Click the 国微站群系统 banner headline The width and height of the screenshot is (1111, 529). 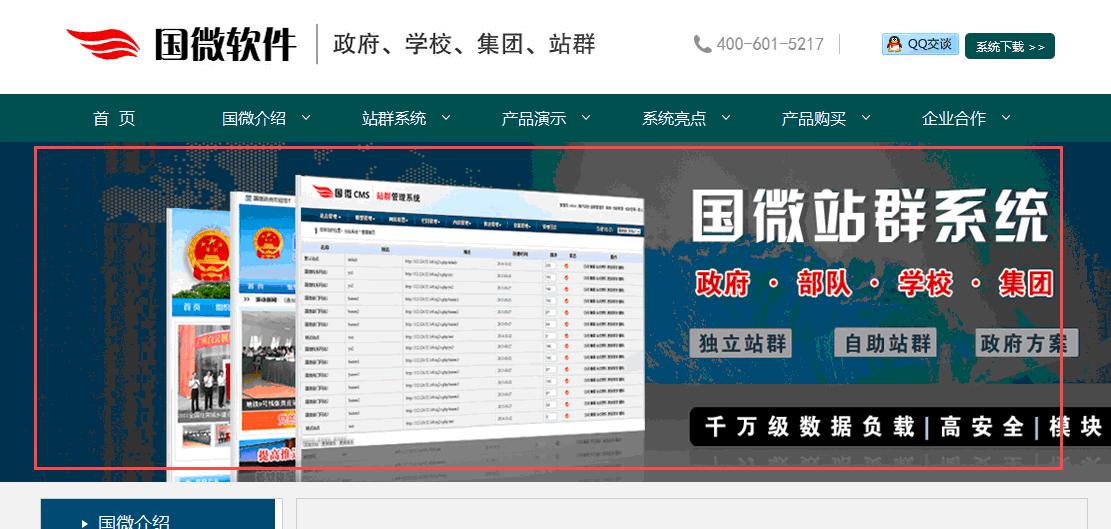pyautogui.click(x=870, y=216)
